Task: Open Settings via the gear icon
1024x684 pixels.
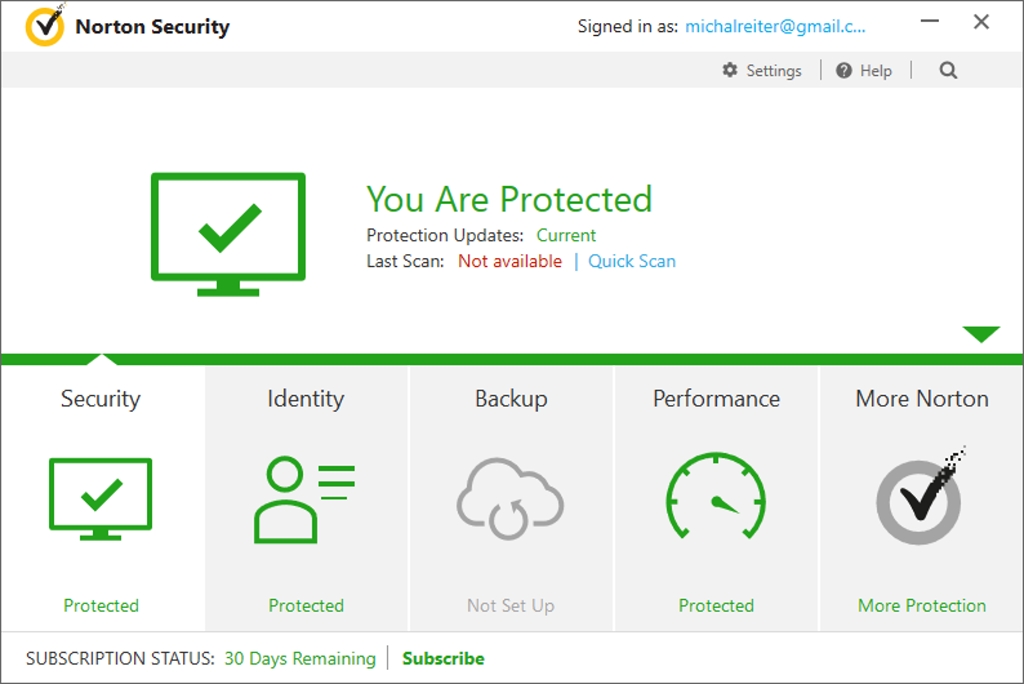Action: coord(730,70)
